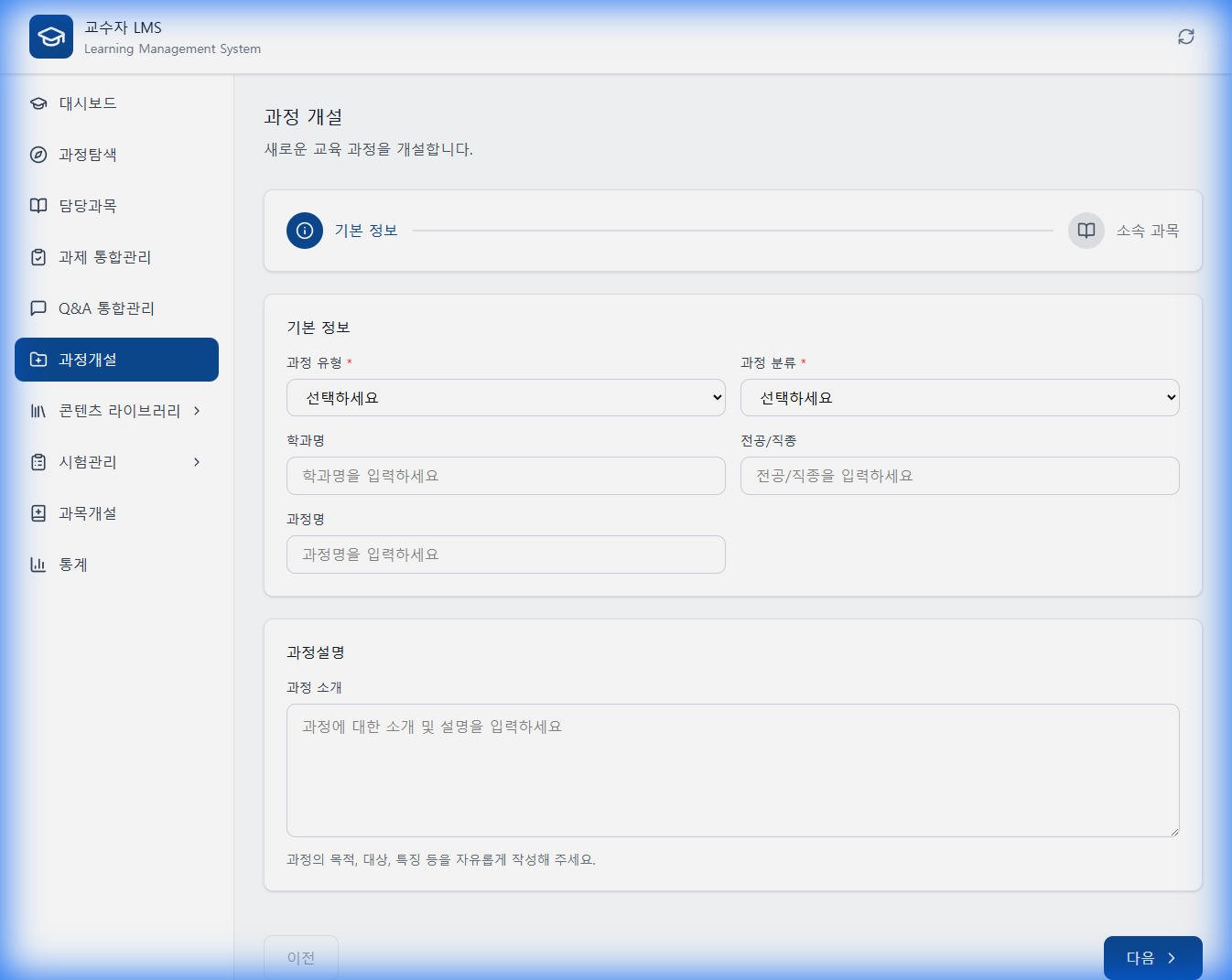1232x980 pixels.
Task: Open 과제 통합관리 via its clipboard icon
Action: (x=38, y=257)
